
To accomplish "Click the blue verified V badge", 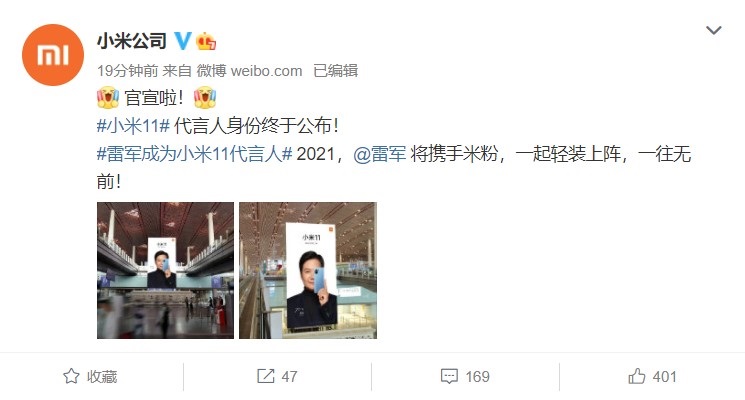I will point(183,41).
